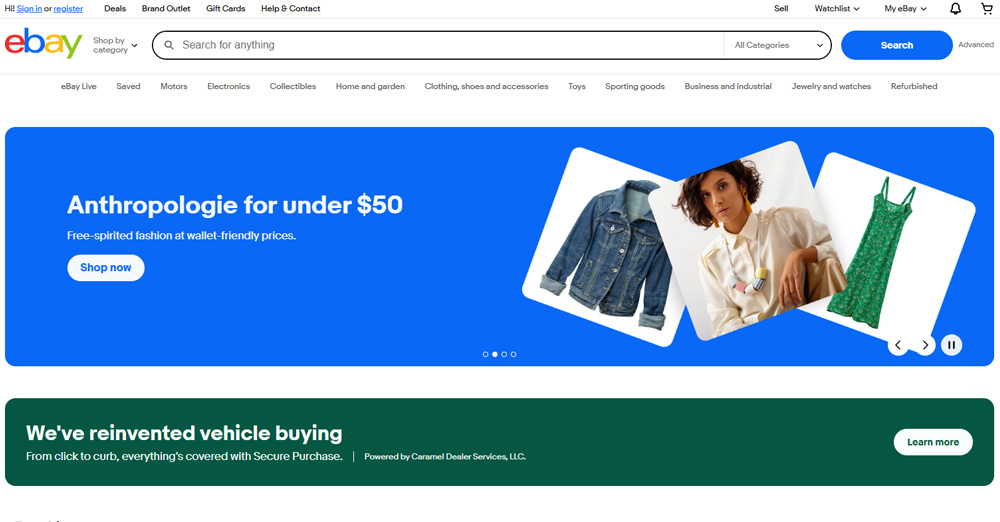Image resolution: width=1000 pixels, height=522 pixels.
Task: Open Gift Cards
Action: point(226,8)
